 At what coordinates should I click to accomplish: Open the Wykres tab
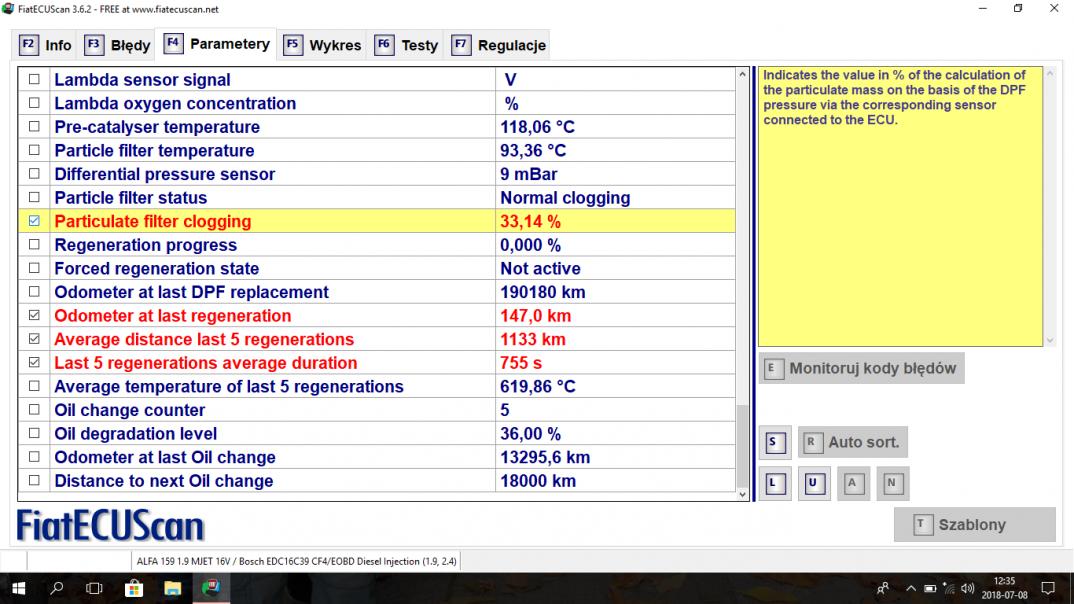(323, 45)
